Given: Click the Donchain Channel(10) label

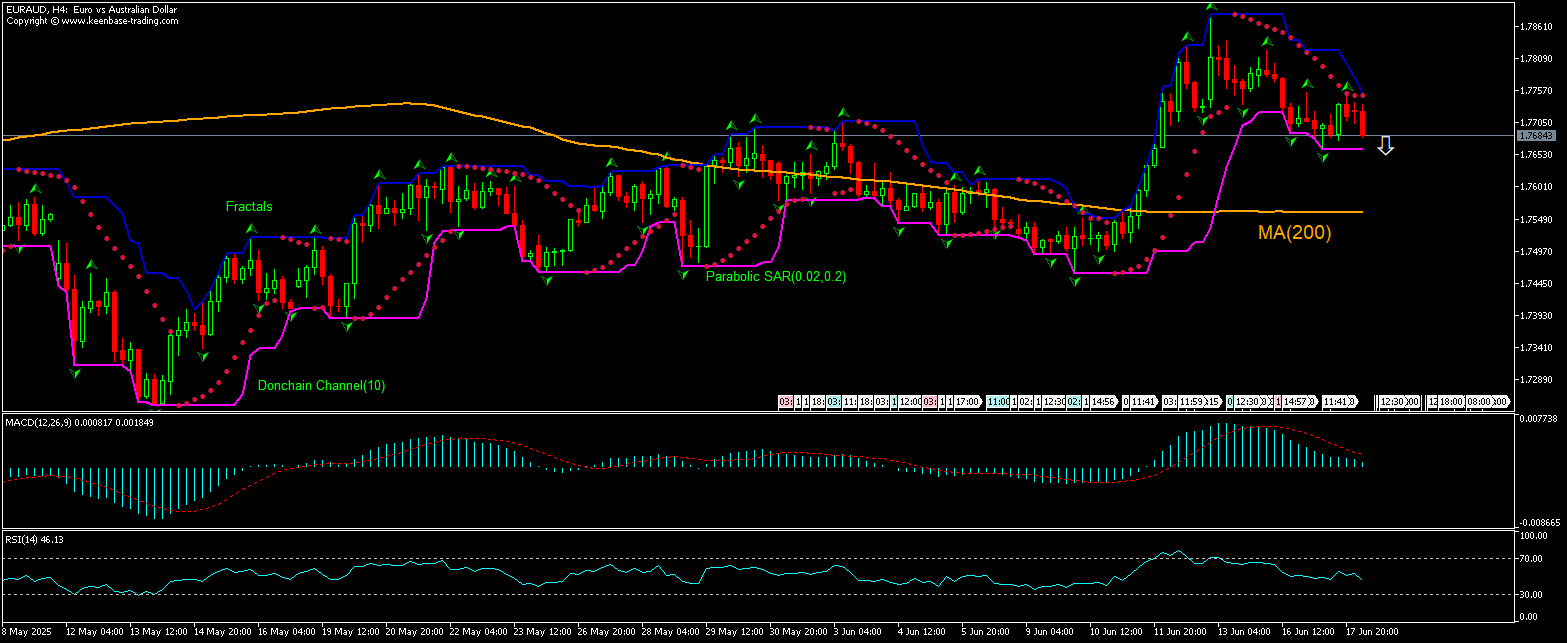Looking at the screenshot, I should (321, 385).
